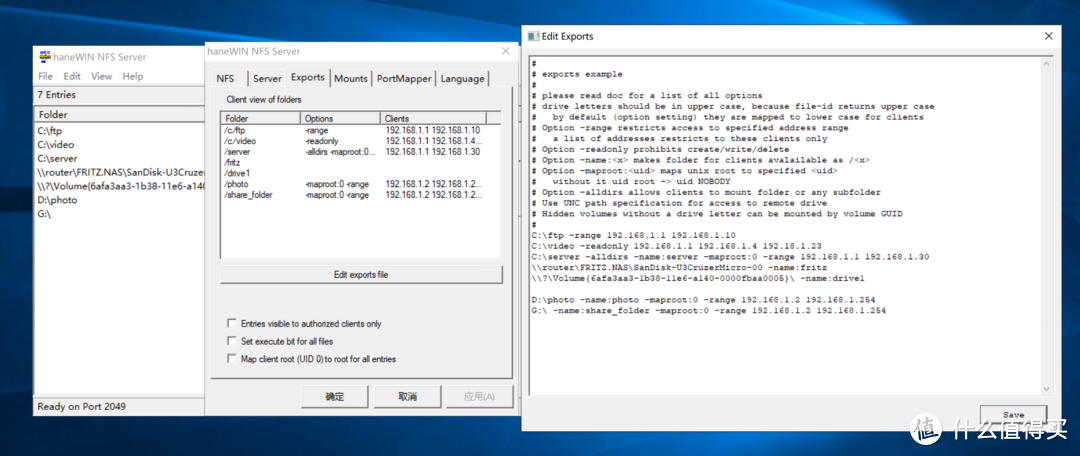Click Folder header in main haneWIN window
This screenshot has height=456, width=1080.
tap(120, 114)
